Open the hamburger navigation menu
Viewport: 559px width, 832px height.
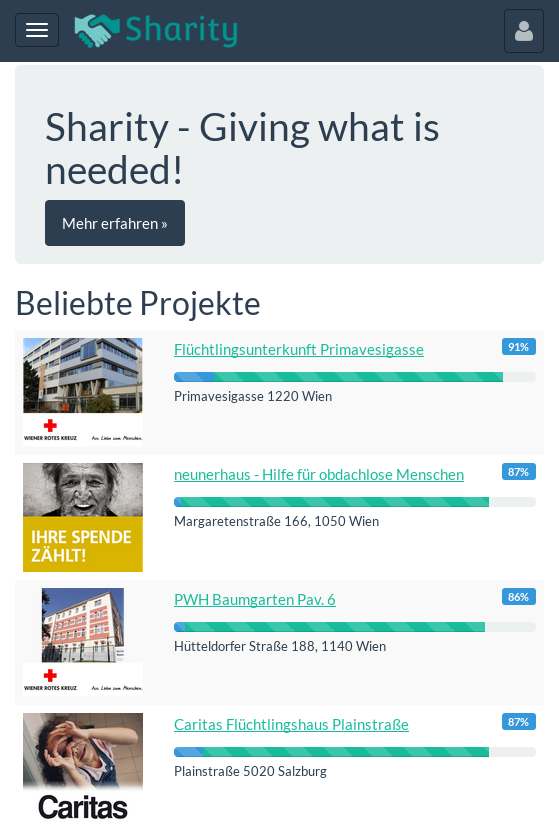(x=37, y=30)
